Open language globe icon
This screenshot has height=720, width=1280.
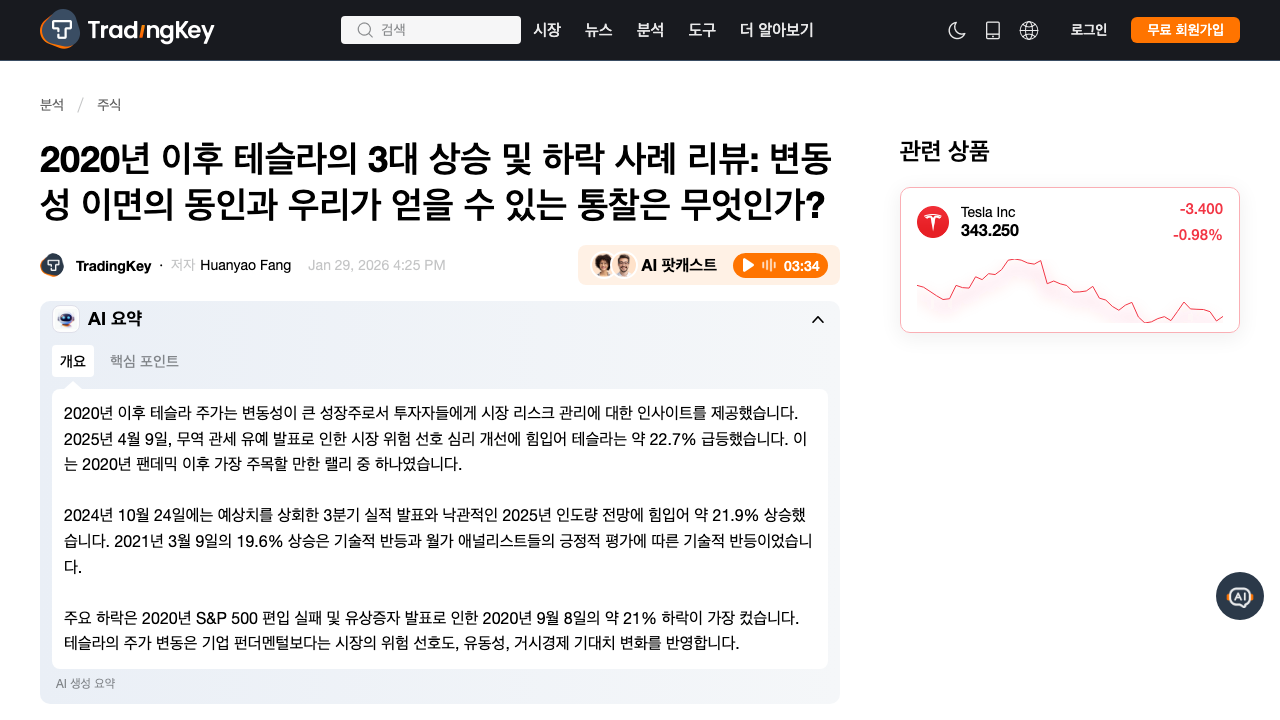[x=1029, y=30]
